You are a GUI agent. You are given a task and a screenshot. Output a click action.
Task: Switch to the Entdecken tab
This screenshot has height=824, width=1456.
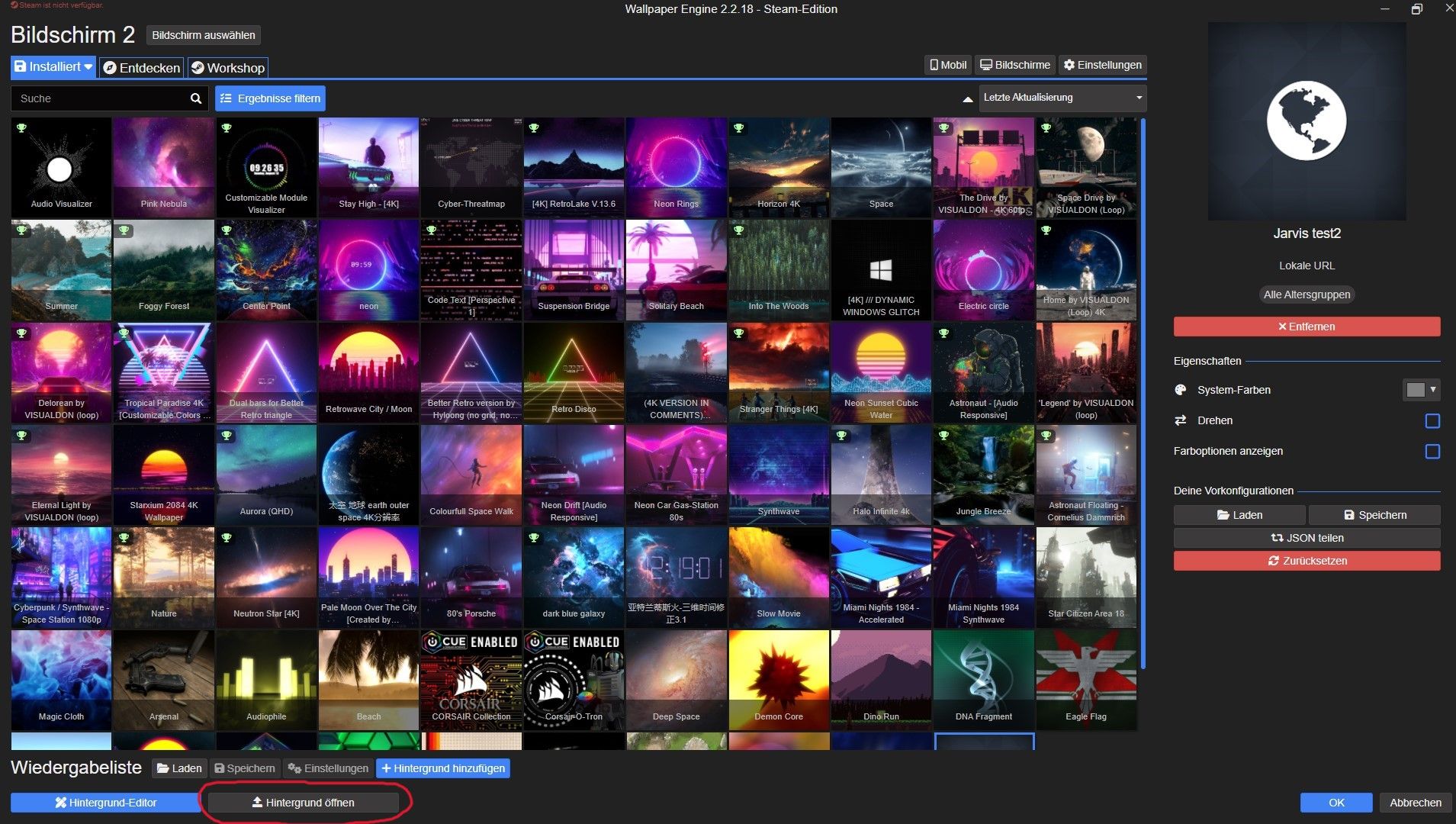(142, 68)
